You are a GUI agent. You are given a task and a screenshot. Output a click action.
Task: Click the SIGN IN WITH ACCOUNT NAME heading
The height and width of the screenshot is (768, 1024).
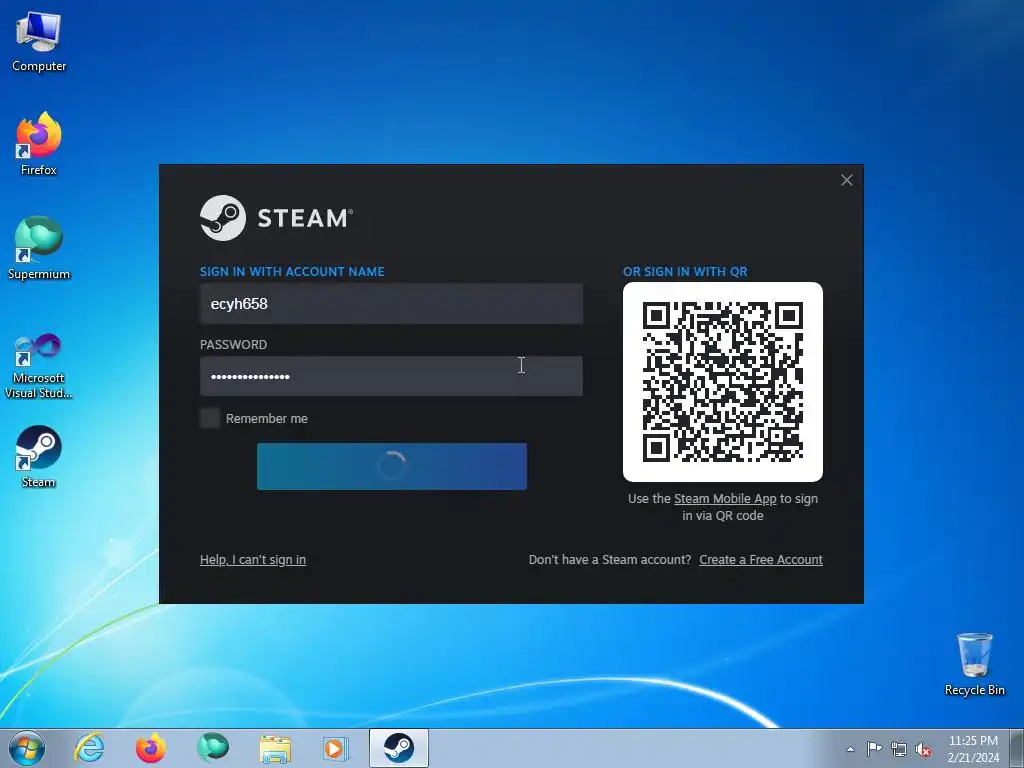click(292, 272)
